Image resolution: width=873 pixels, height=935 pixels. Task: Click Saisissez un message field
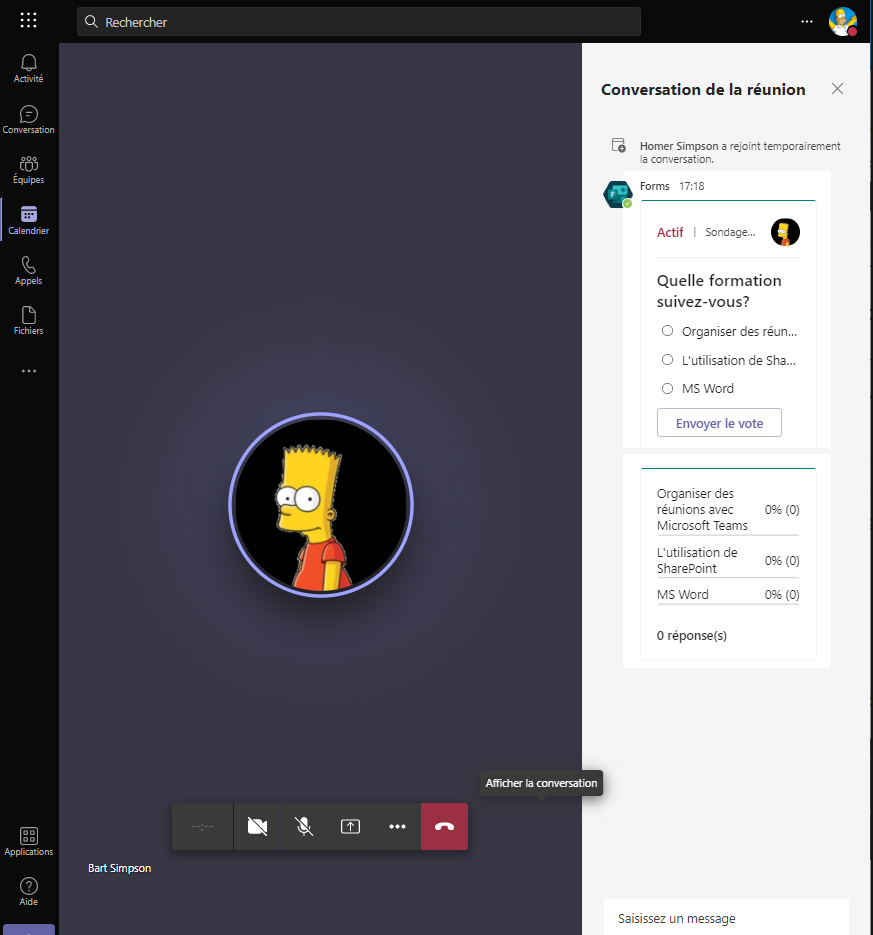point(726,918)
